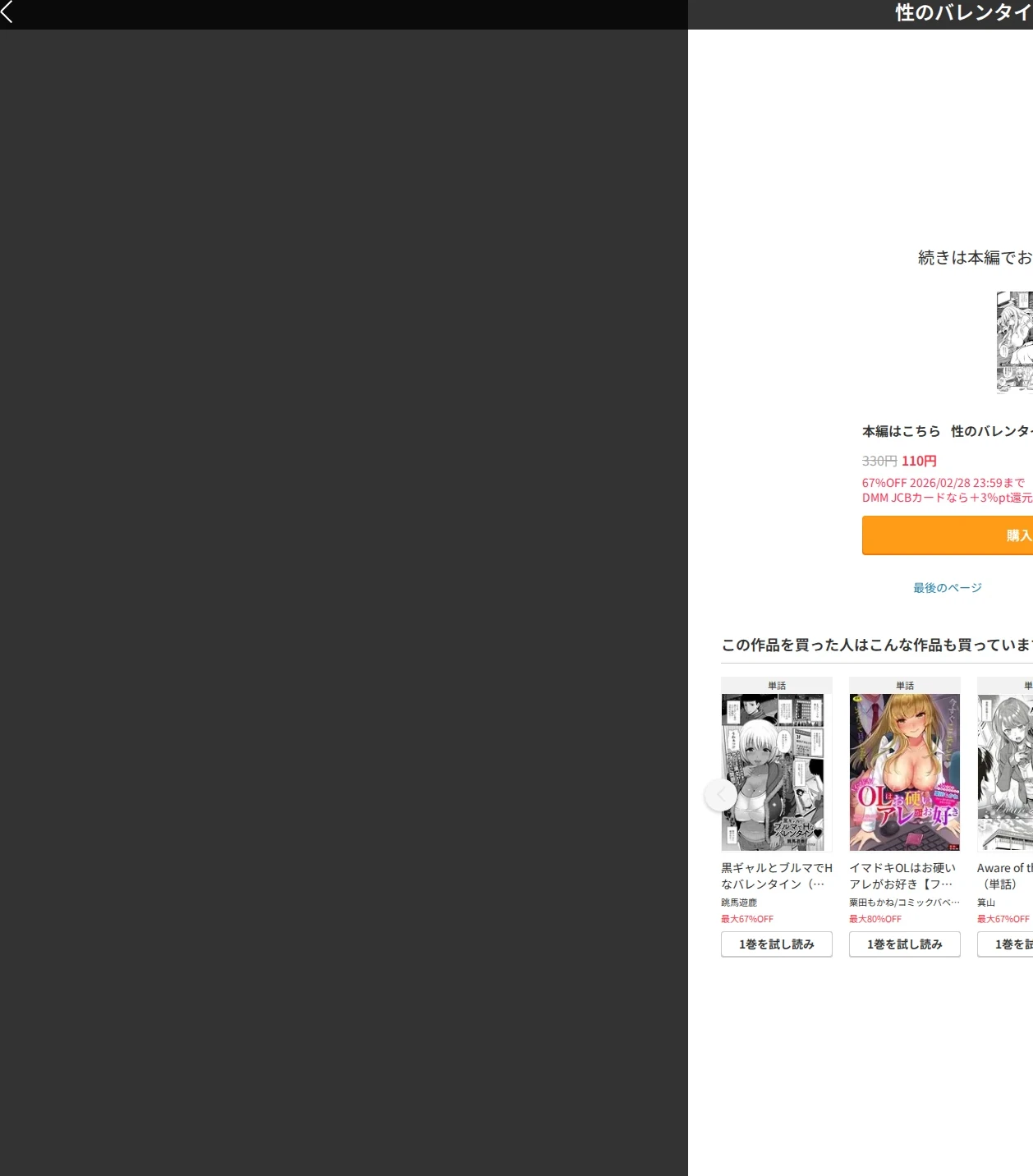This screenshot has width=1033, height=1176.
Task: Open the 黒ギャルとブルマ cover thumbnail
Action: [x=777, y=772]
